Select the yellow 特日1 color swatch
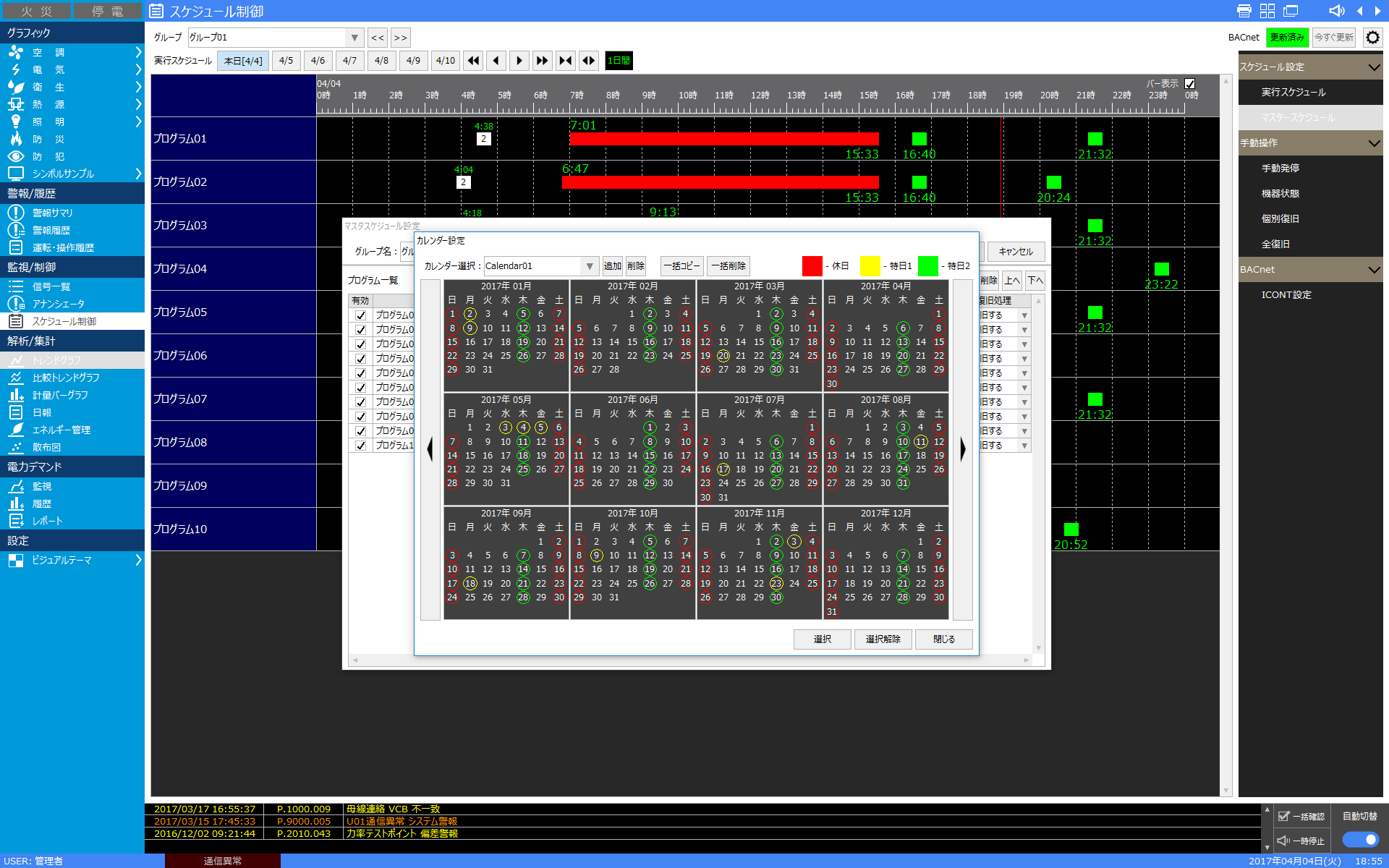Screen dimensions: 1389x868 [x=870, y=266]
